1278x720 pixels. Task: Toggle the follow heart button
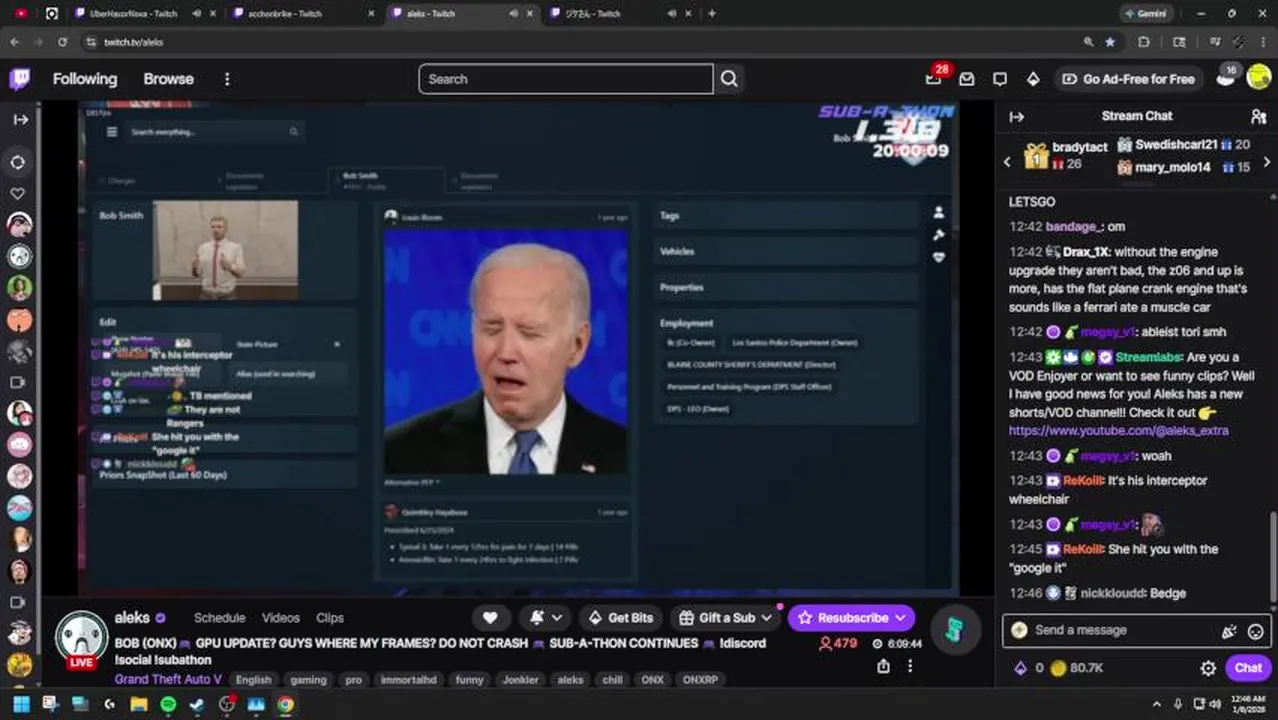pyautogui.click(x=490, y=618)
